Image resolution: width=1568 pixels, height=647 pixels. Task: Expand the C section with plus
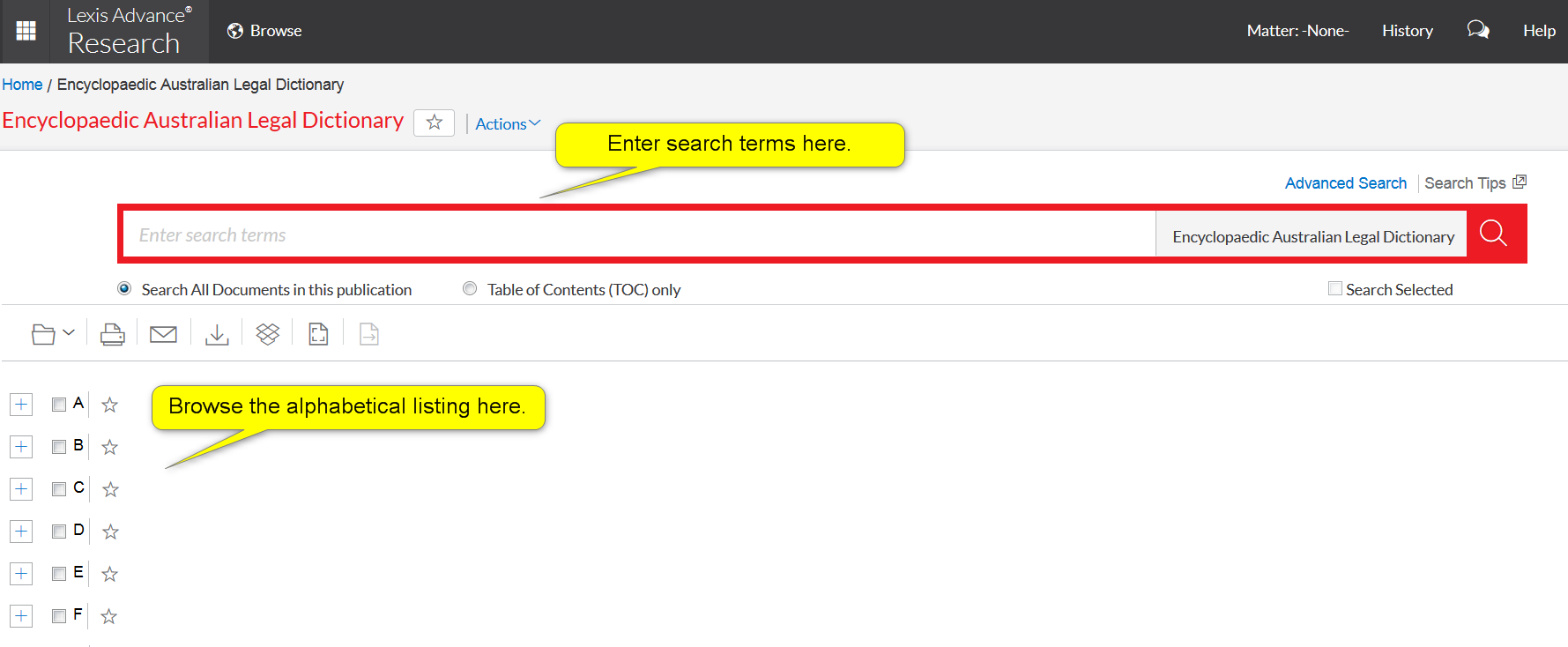[21, 489]
